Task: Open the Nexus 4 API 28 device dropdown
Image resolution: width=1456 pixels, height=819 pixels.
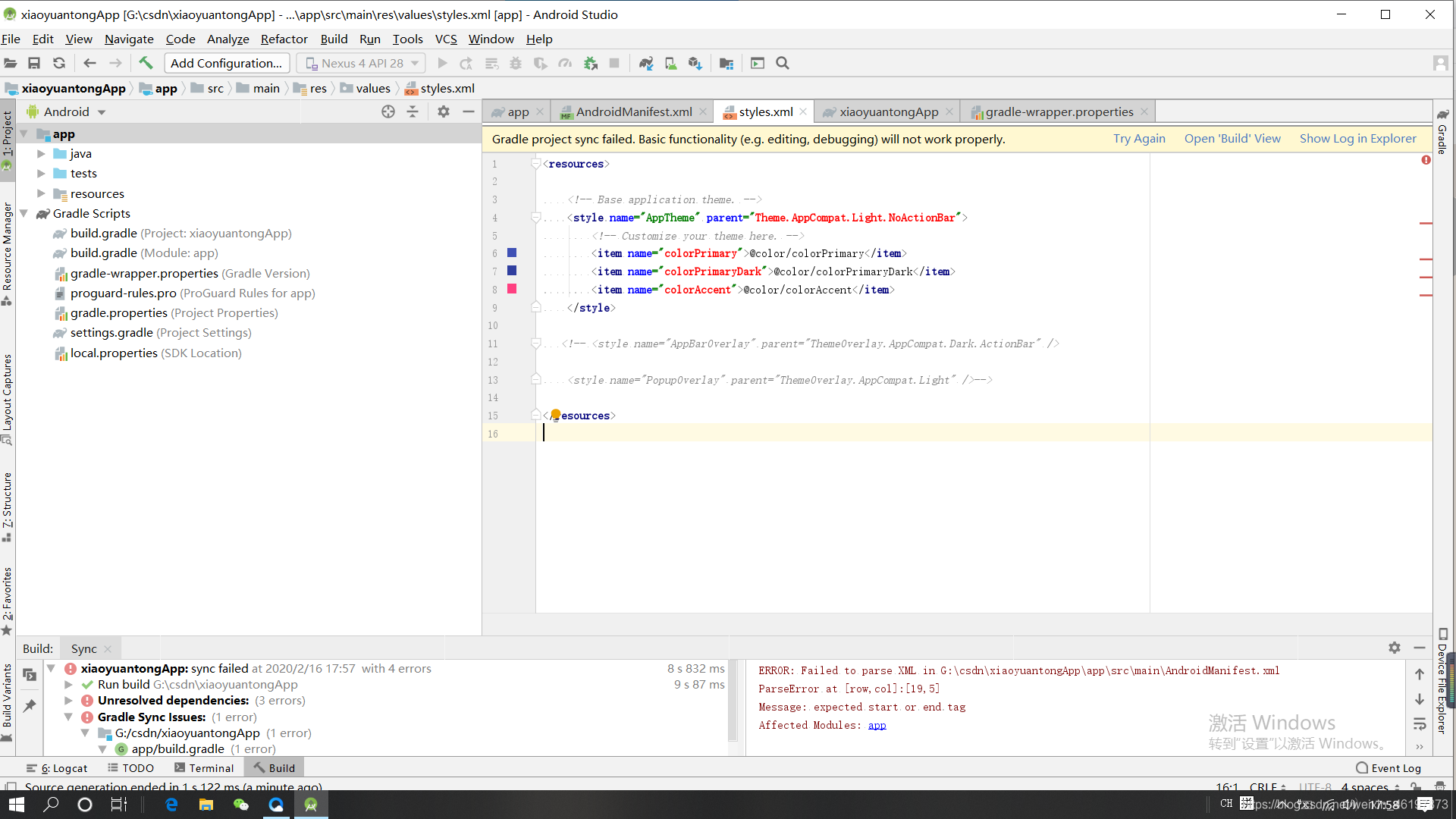Action: pos(362,63)
